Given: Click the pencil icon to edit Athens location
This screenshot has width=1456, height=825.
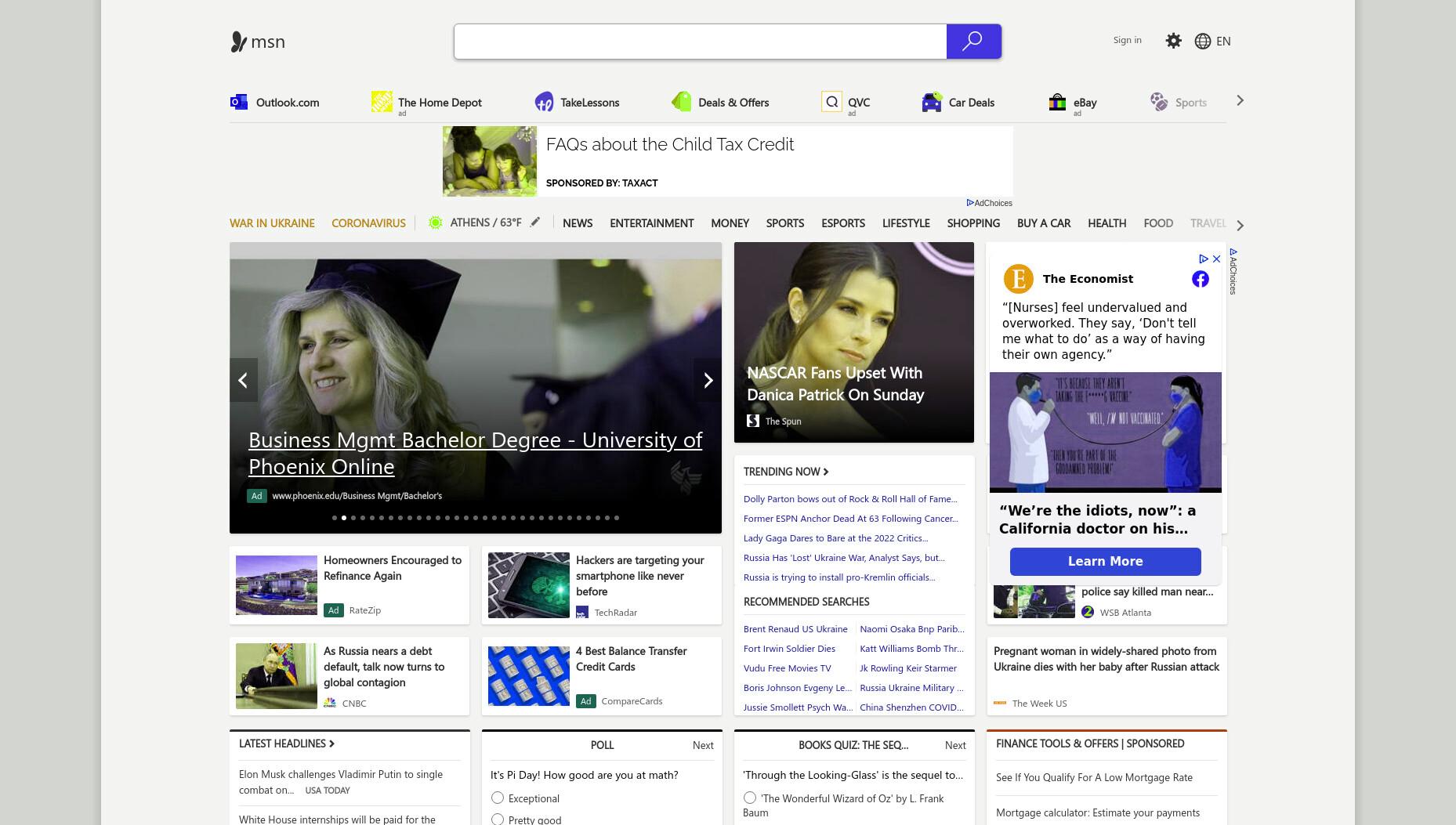Looking at the screenshot, I should point(535,223).
